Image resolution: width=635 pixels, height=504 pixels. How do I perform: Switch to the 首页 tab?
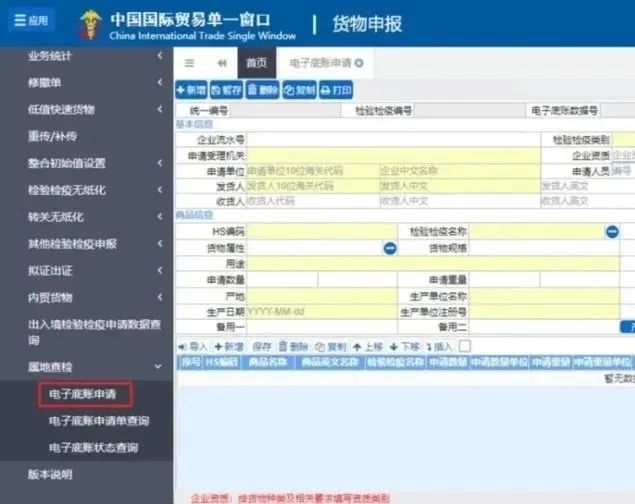(x=257, y=63)
